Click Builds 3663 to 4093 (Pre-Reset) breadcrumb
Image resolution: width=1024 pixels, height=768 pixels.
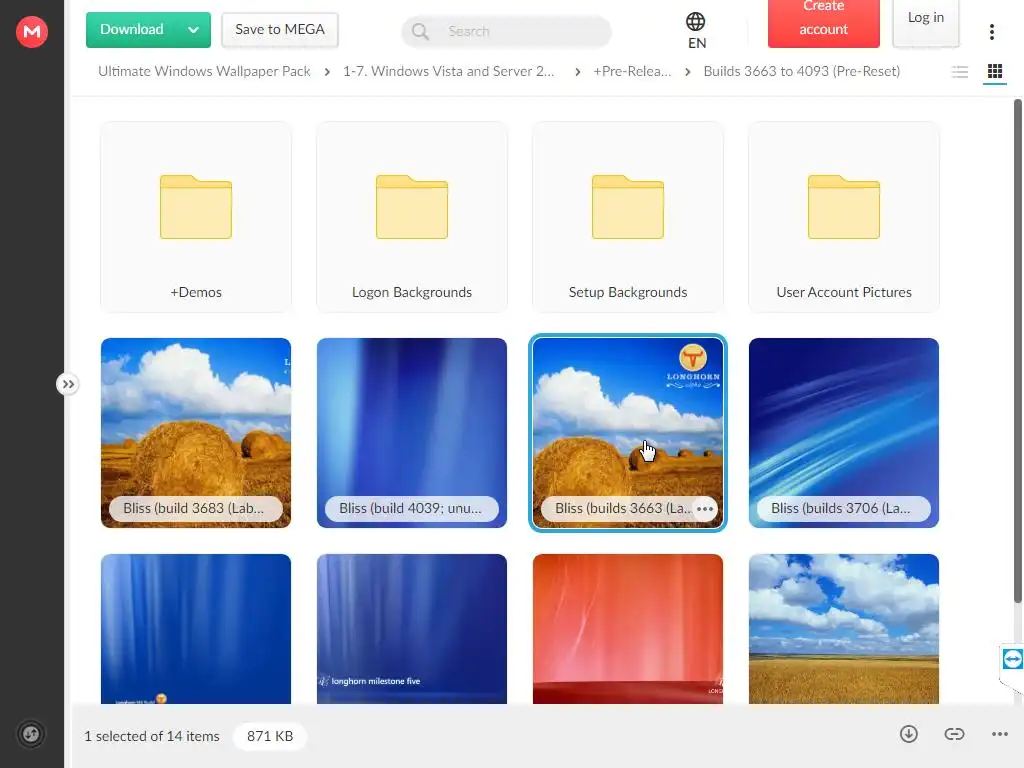tap(801, 71)
